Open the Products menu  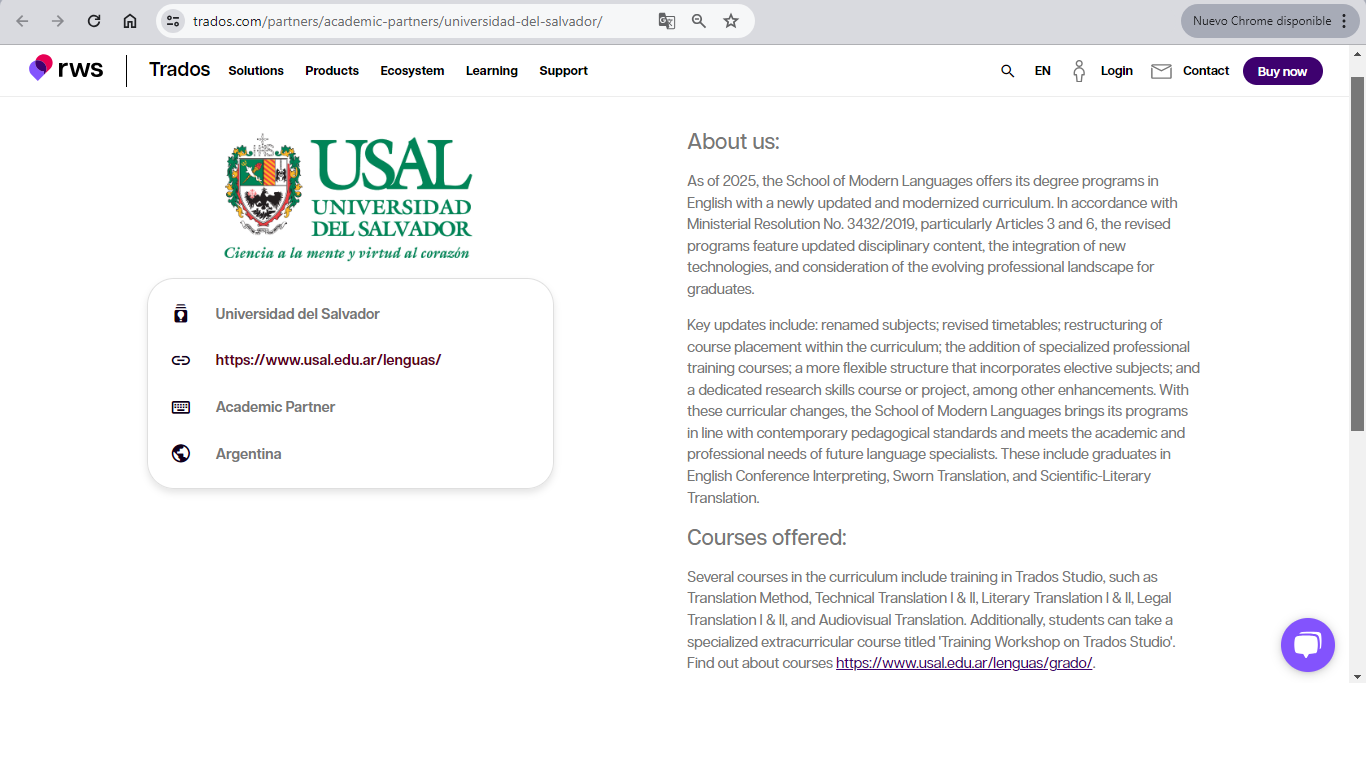(x=332, y=71)
